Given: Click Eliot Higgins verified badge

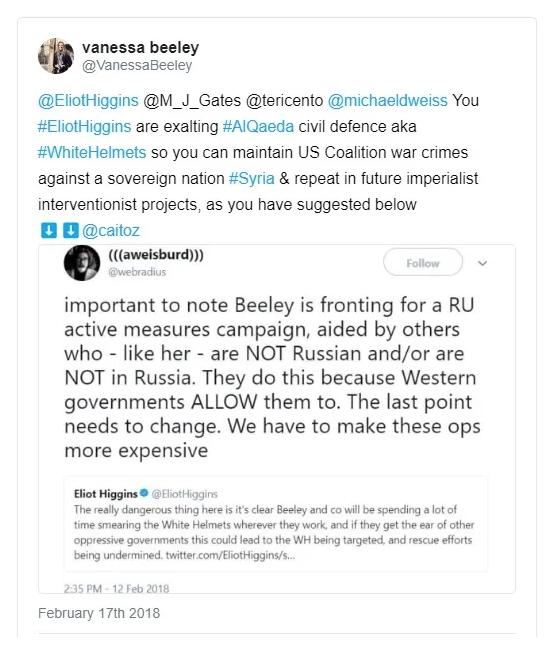Looking at the screenshot, I should point(144,493).
